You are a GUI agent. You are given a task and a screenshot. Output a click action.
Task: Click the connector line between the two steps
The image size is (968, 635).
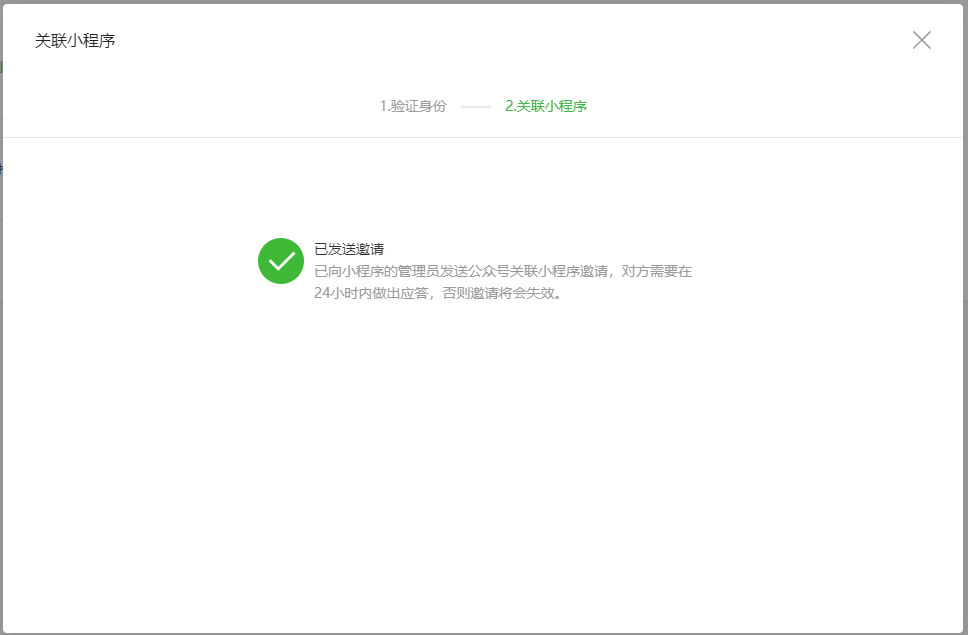point(476,106)
